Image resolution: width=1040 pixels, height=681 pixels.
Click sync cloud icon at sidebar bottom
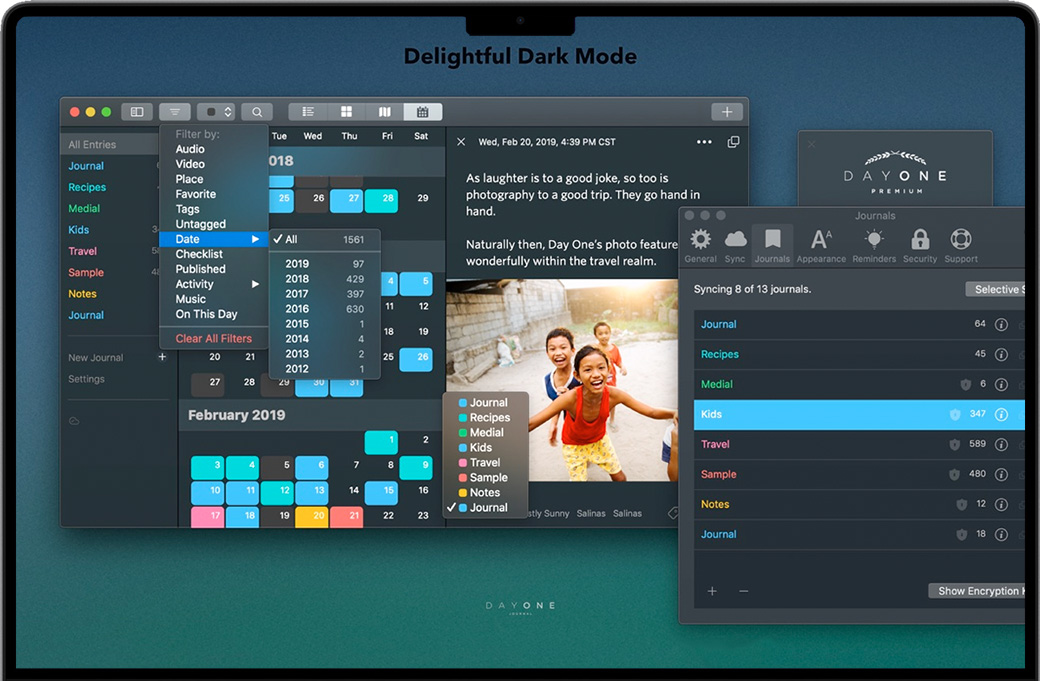point(74,420)
